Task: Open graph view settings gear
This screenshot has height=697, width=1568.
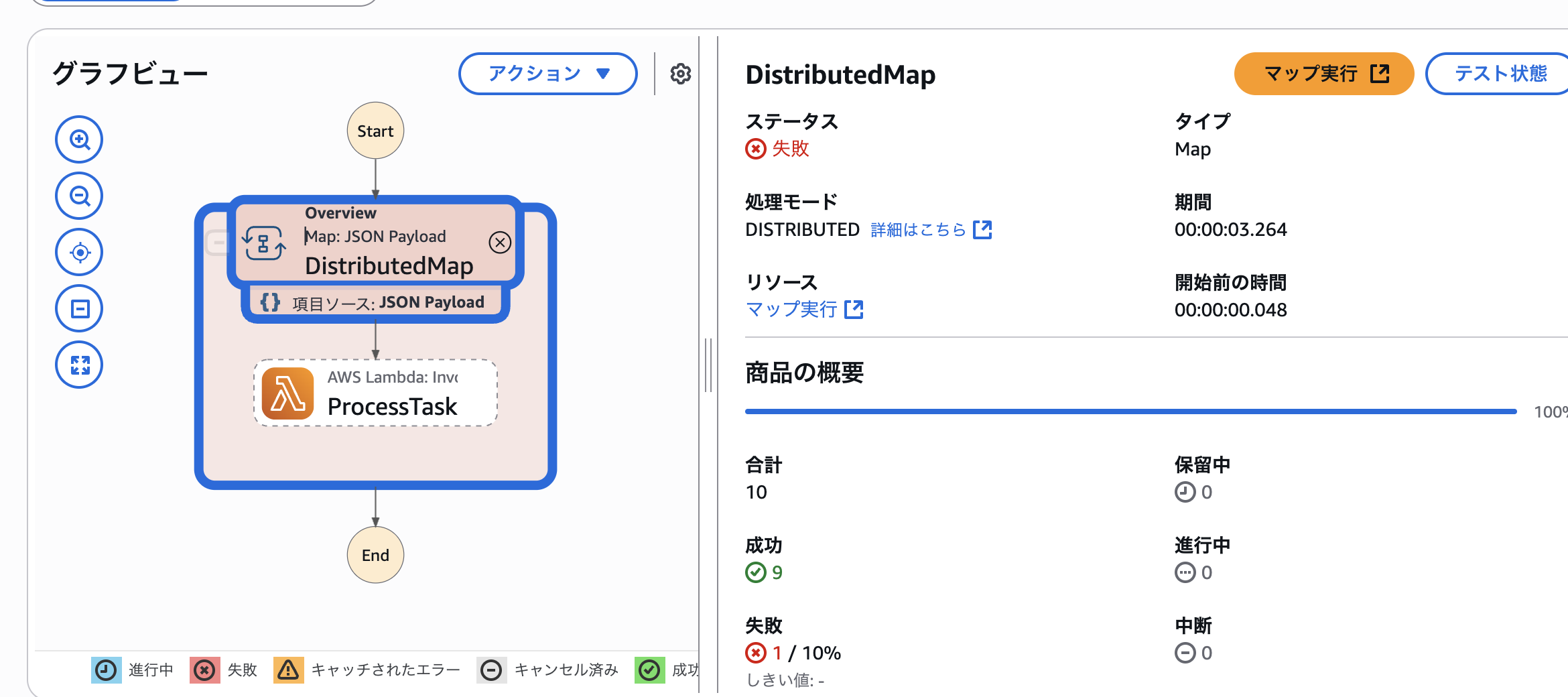Action: coord(680,74)
